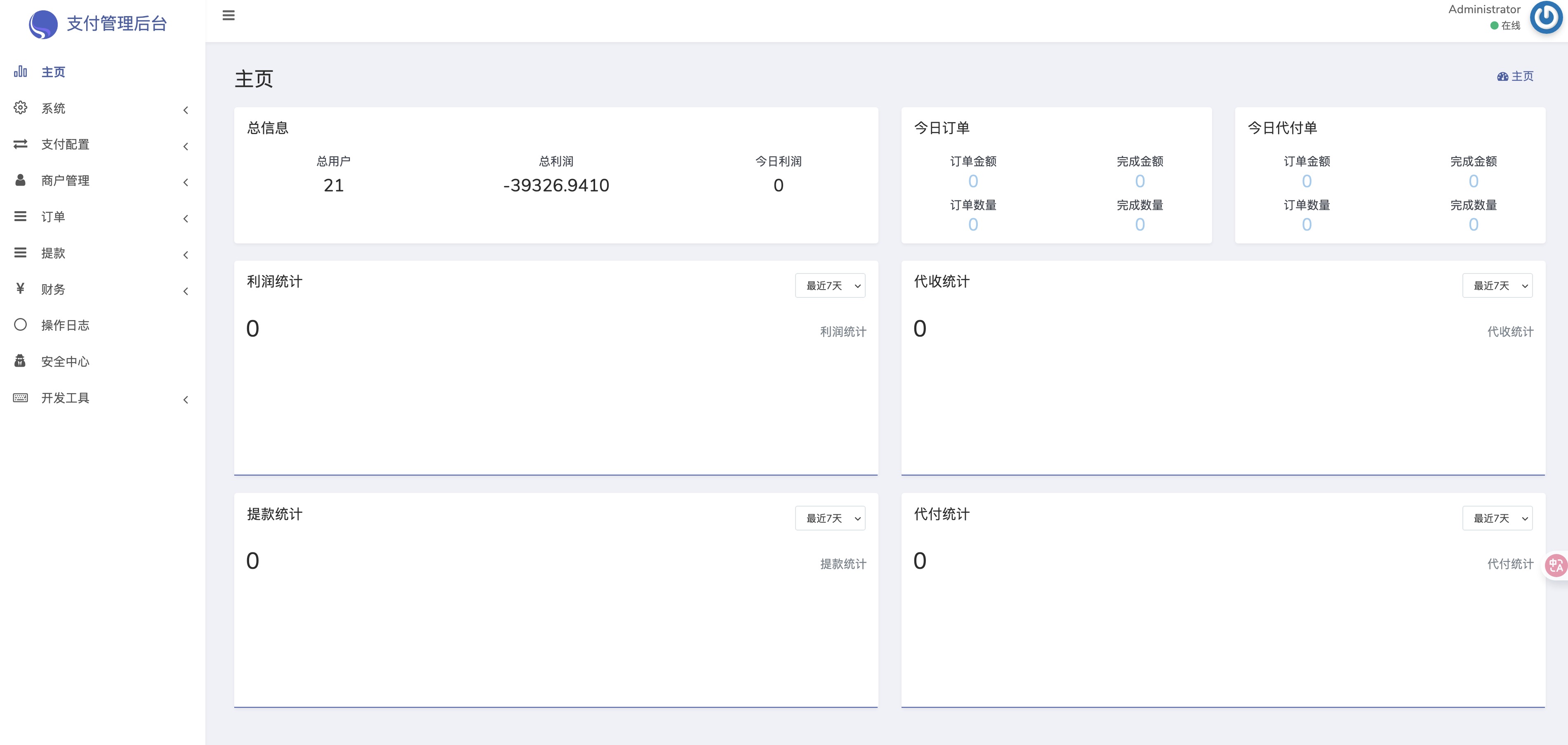This screenshot has width=1568, height=745.
Task: Expand the 支付配置 menu chevron
Action: (x=186, y=146)
